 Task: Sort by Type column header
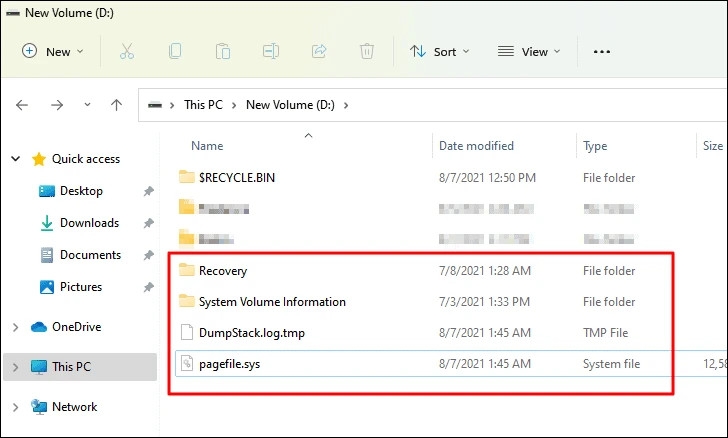click(595, 146)
